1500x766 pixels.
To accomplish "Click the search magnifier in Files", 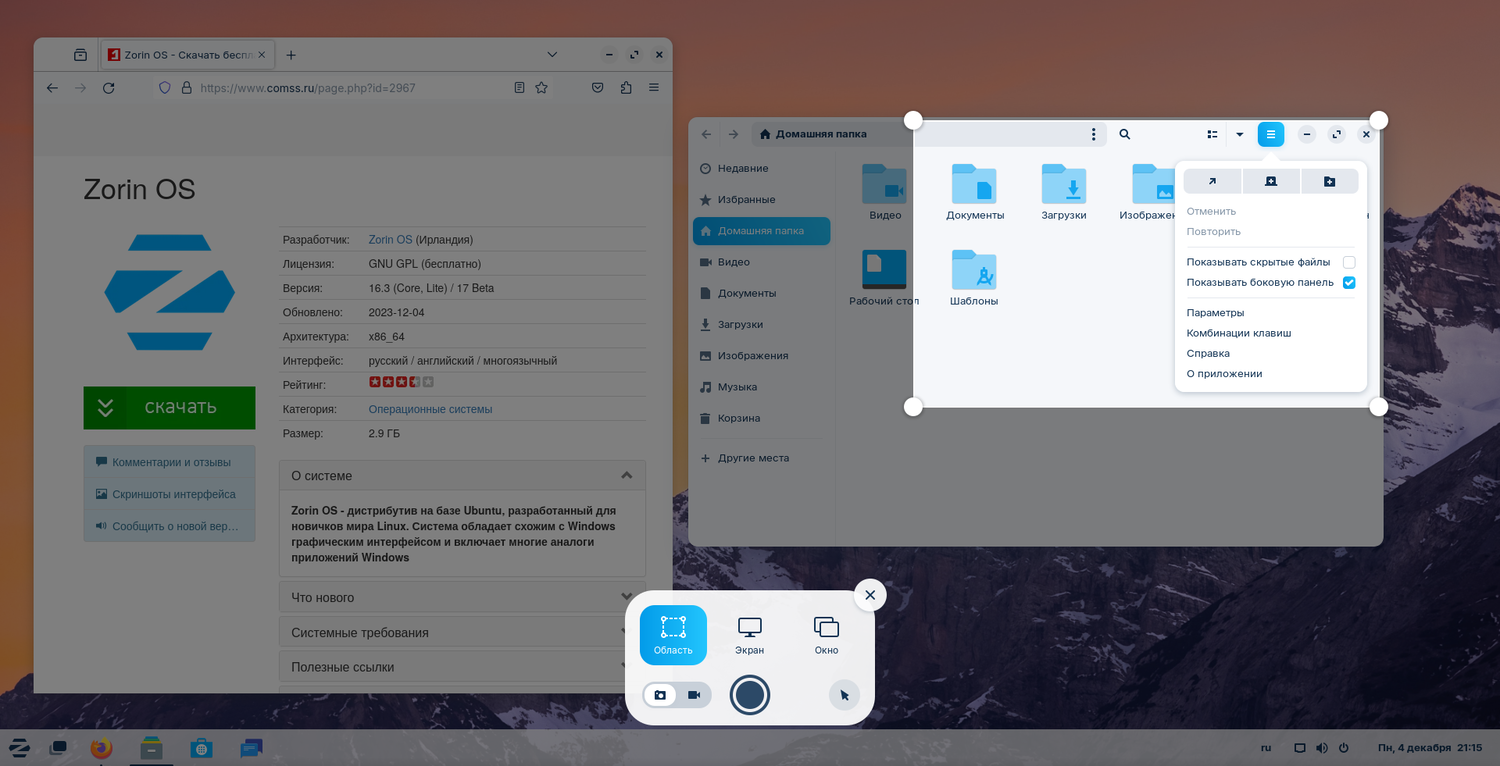I will tap(1125, 134).
